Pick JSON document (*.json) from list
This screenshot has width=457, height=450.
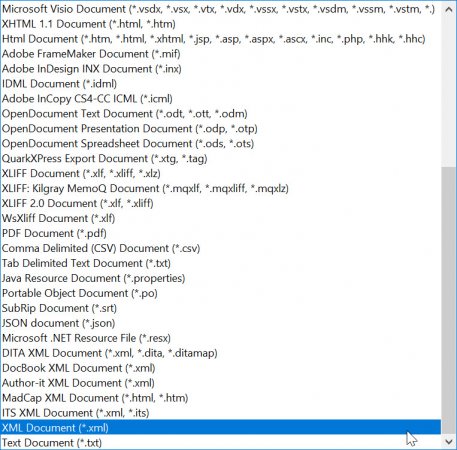[x=221, y=323]
